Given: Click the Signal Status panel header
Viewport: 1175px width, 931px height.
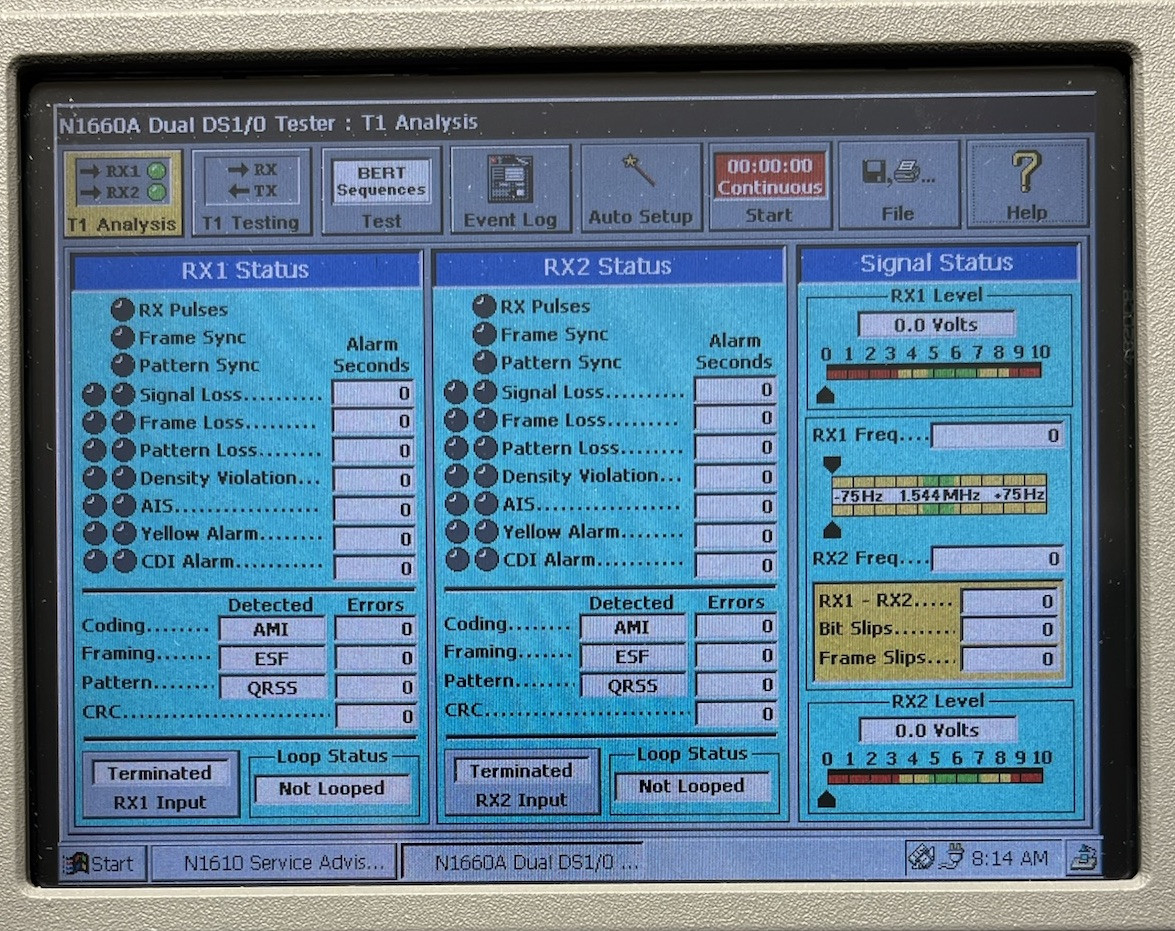Looking at the screenshot, I should pyautogui.click(x=937, y=263).
